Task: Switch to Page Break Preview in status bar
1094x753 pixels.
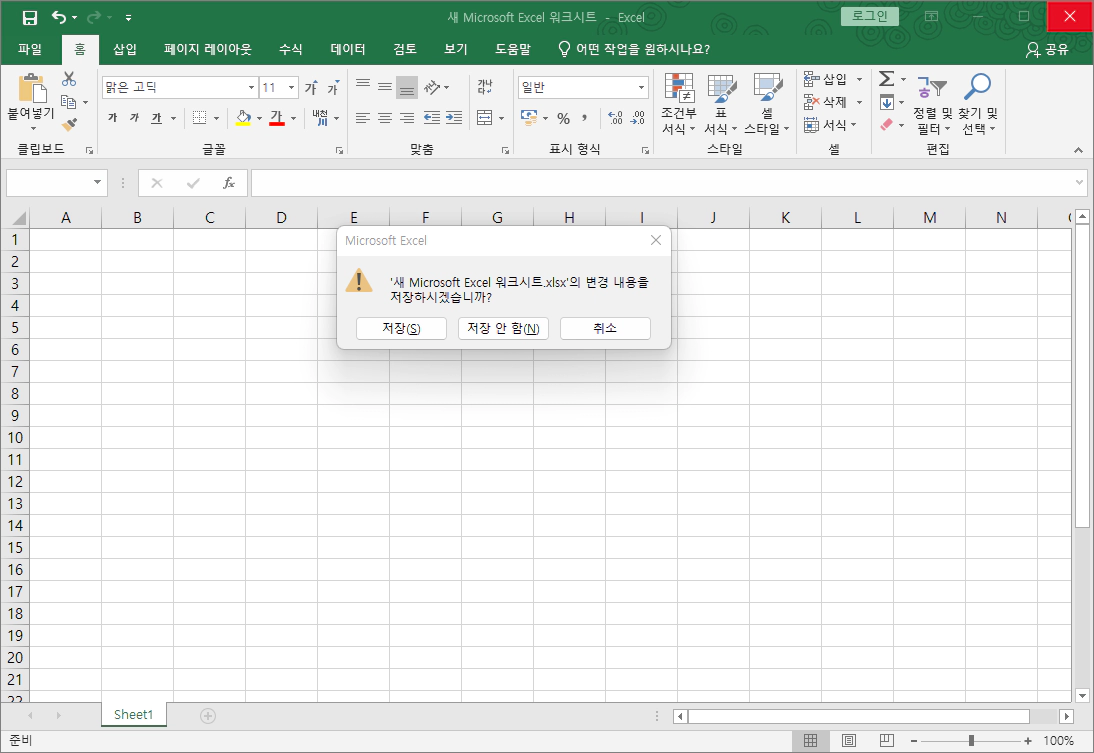Action: pos(886,740)
